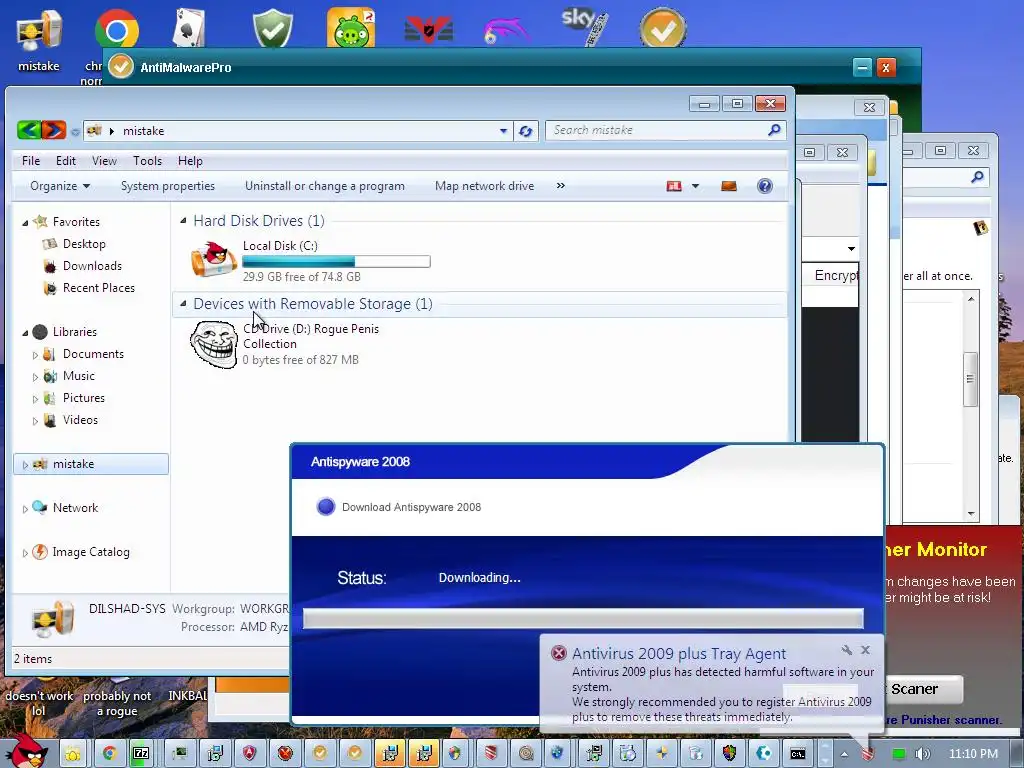Select the CD Drive (D:) trollface icon
Viewport: 1024px width, 768px height.
coord(214,344)
